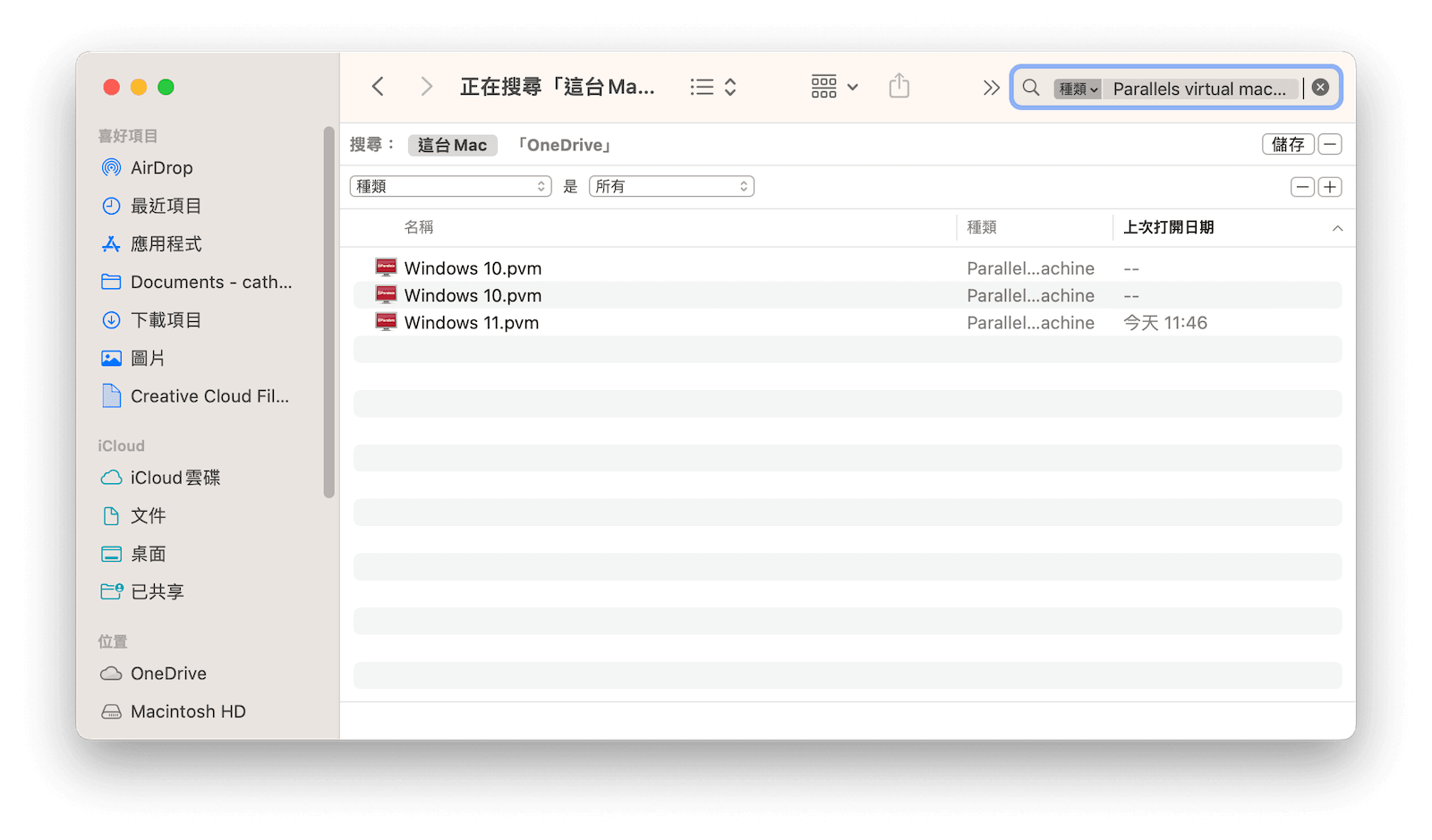Remove the criteria row with minus button

[x=1303, y=187]
